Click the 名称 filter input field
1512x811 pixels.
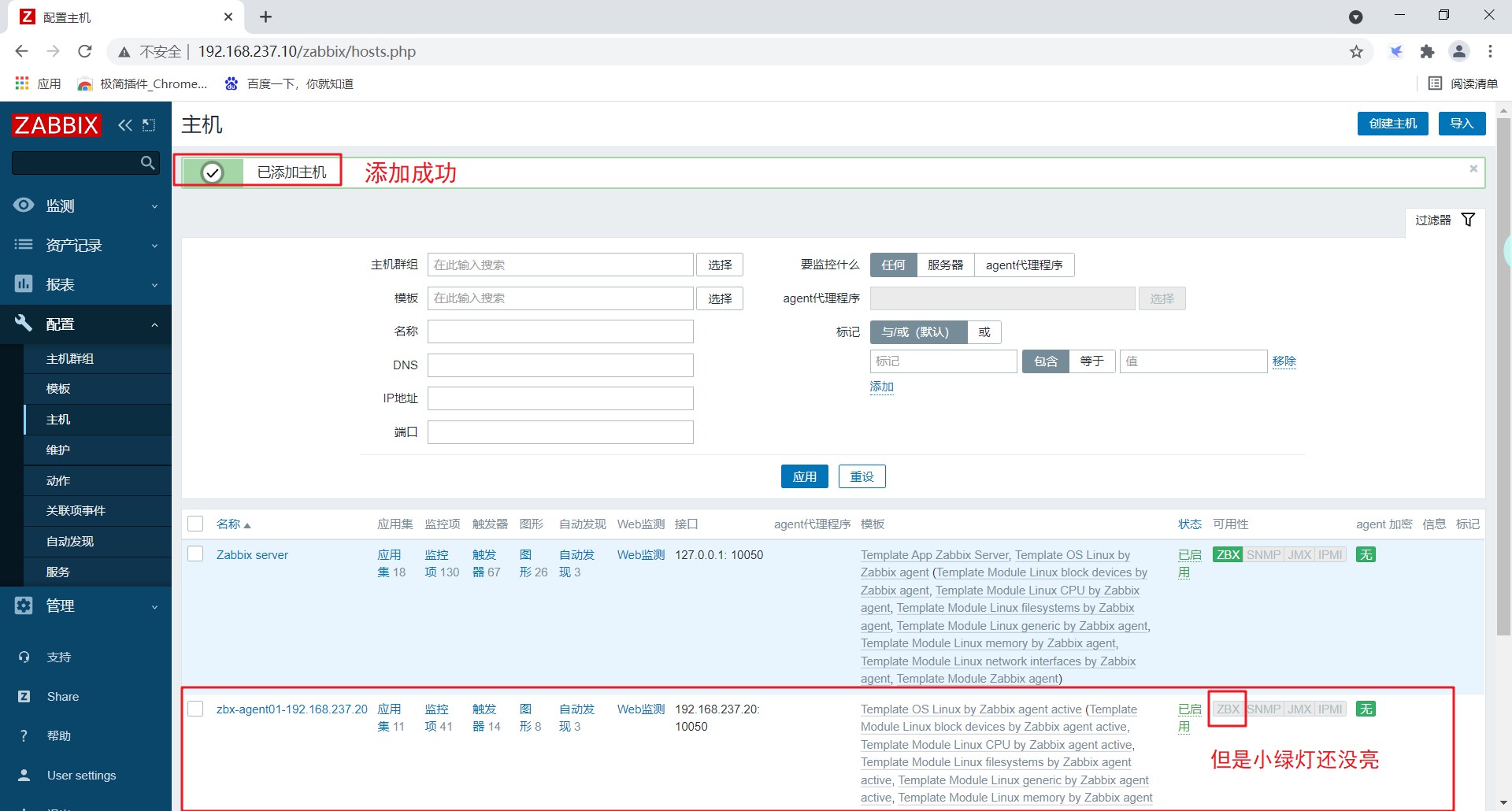click(x=560, y=331)
